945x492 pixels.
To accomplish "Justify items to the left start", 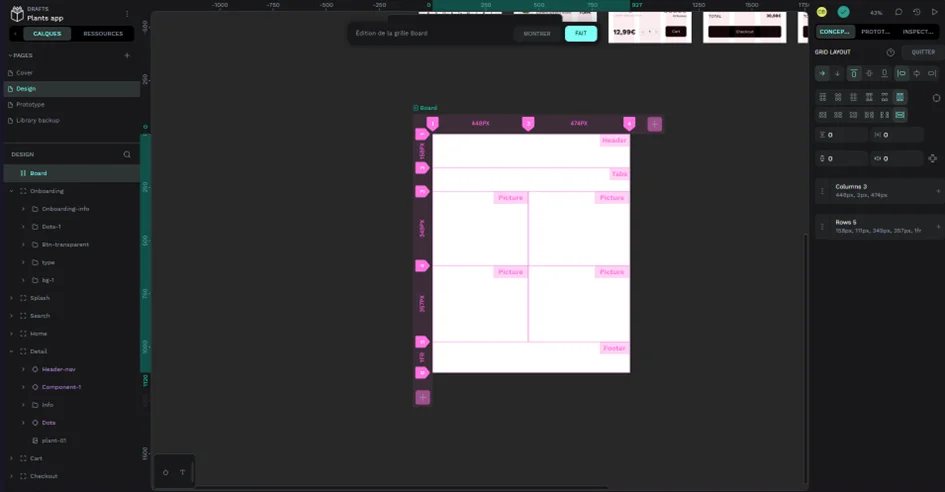I will click(901, 74).
